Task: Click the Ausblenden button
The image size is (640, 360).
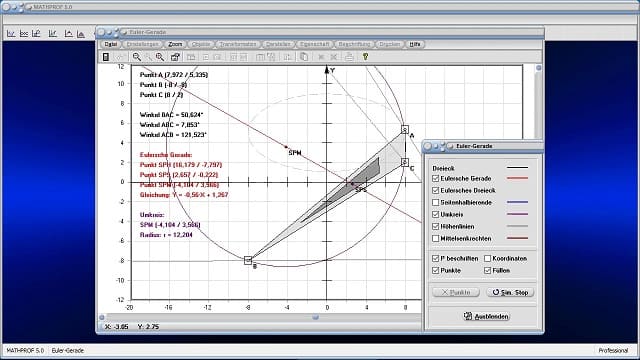Action: [486, 316]
